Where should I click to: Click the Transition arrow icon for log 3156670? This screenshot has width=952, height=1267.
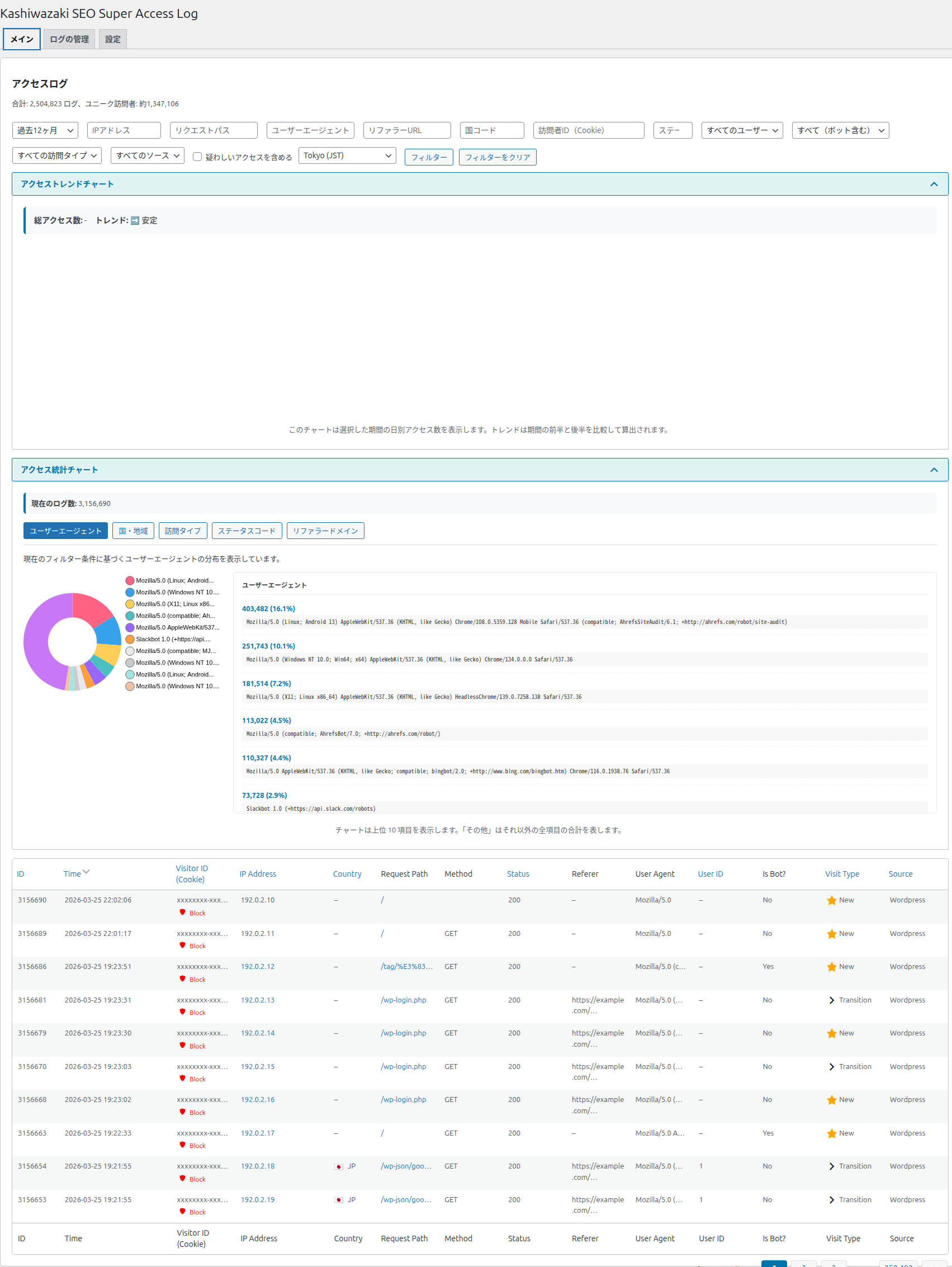click(x=831, y=1066)
